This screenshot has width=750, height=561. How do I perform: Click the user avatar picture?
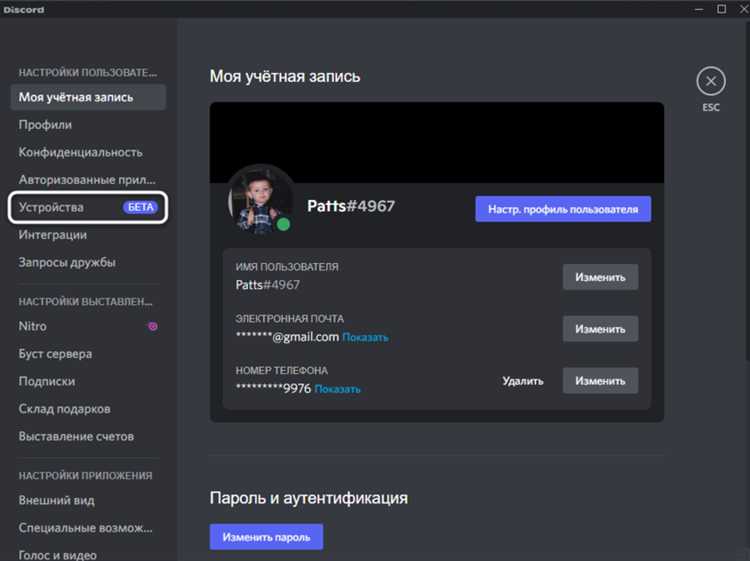pyautogui.click(x=261, y=199)
